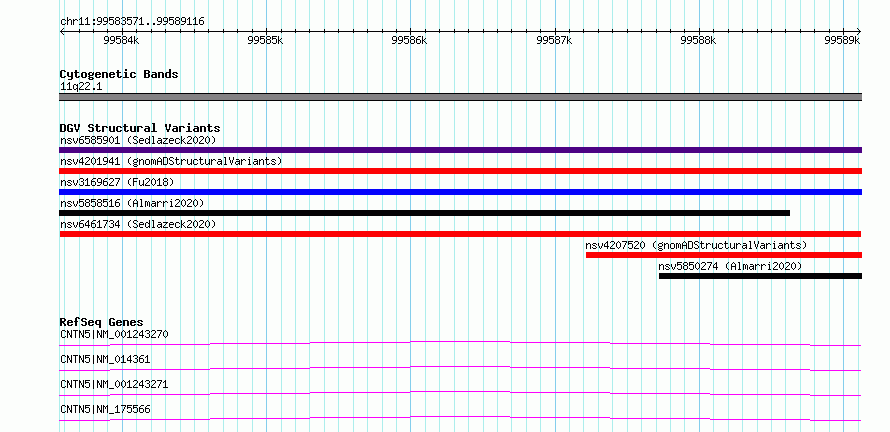Select the gray 11q22.1 cytoband bar

point(460,97)
